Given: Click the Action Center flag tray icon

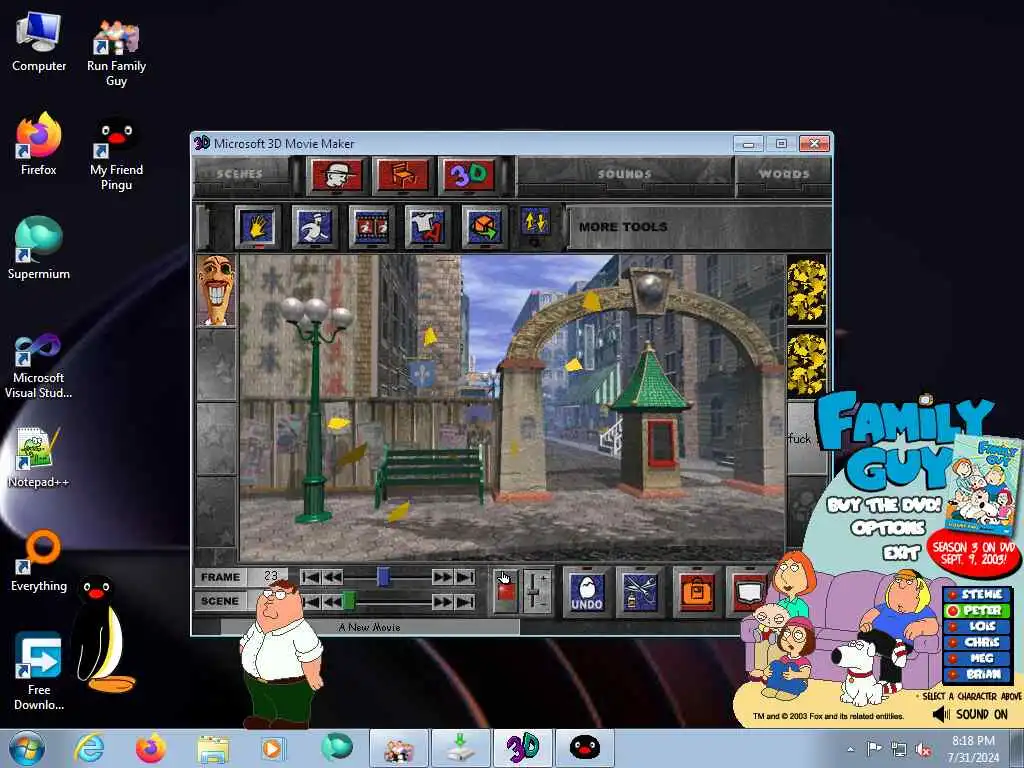Looking at the screenshot, I should click(x=874, y=749).
